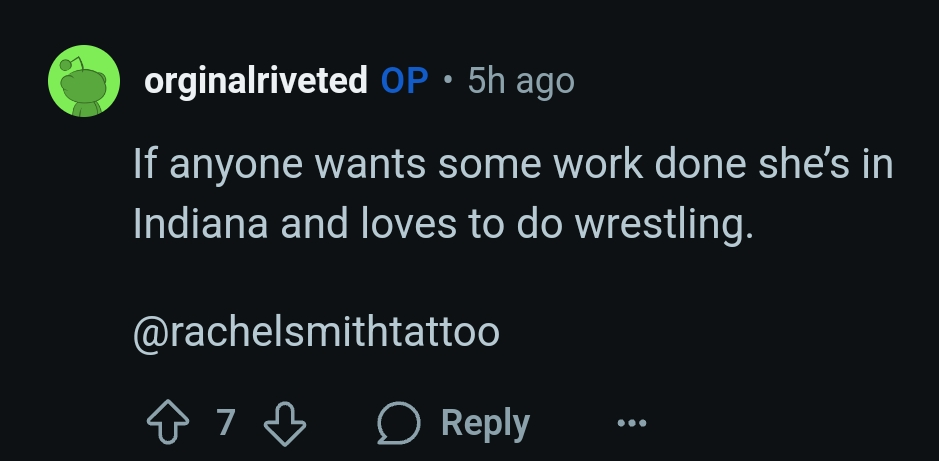This screenshot has height=461, width=939.
Task: Click the word "Indiana" in the comment
Action: point(200,223)
